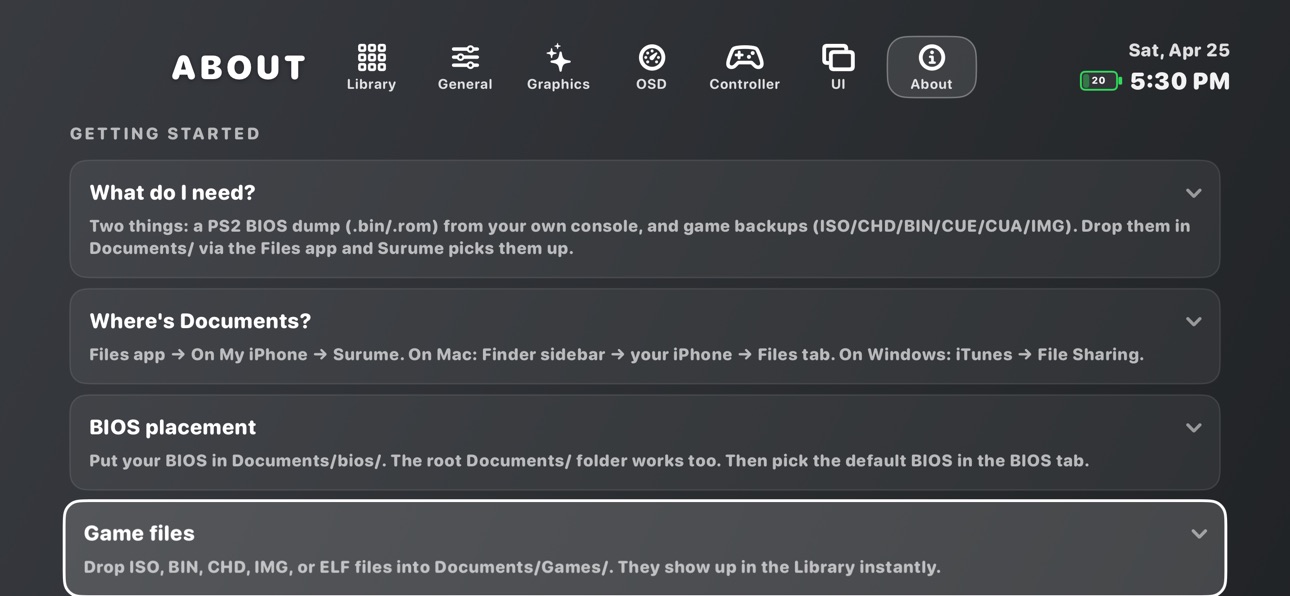The height and width of the screenshot is (596, 1290).
Task: Click the Documents/Games/ instructions text
Action: (x=512, y=567)
